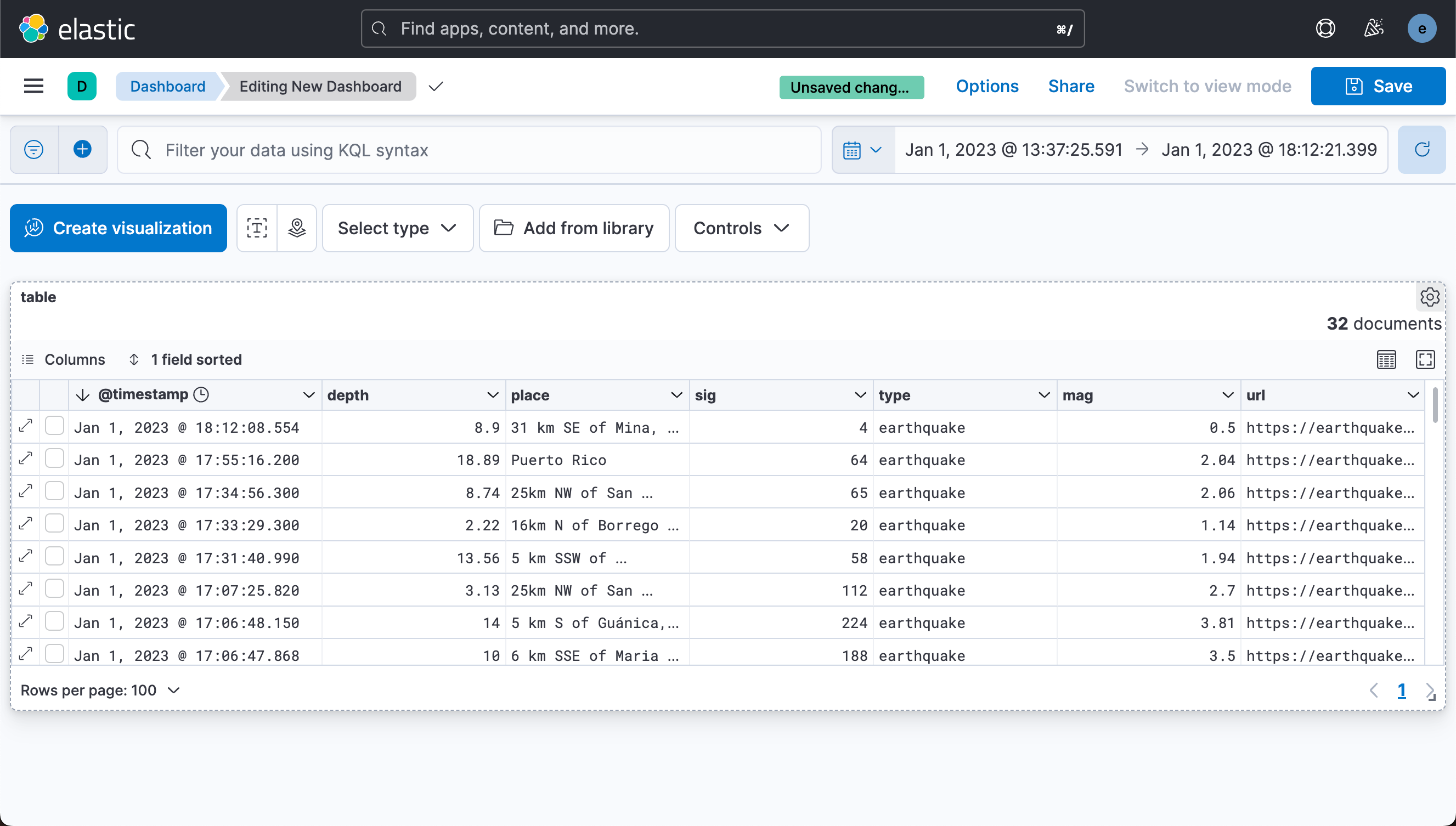1456x826 pixels.
Task: Open the newsfeed celebration icon
Action: (1374, 29)
